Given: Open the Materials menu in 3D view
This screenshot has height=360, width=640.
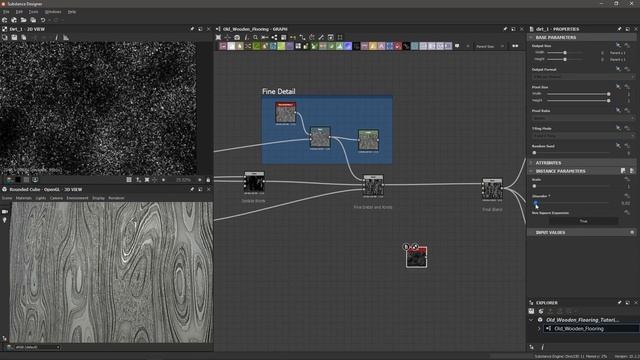Looking at the screenshot, I should [x=23, y=198].
